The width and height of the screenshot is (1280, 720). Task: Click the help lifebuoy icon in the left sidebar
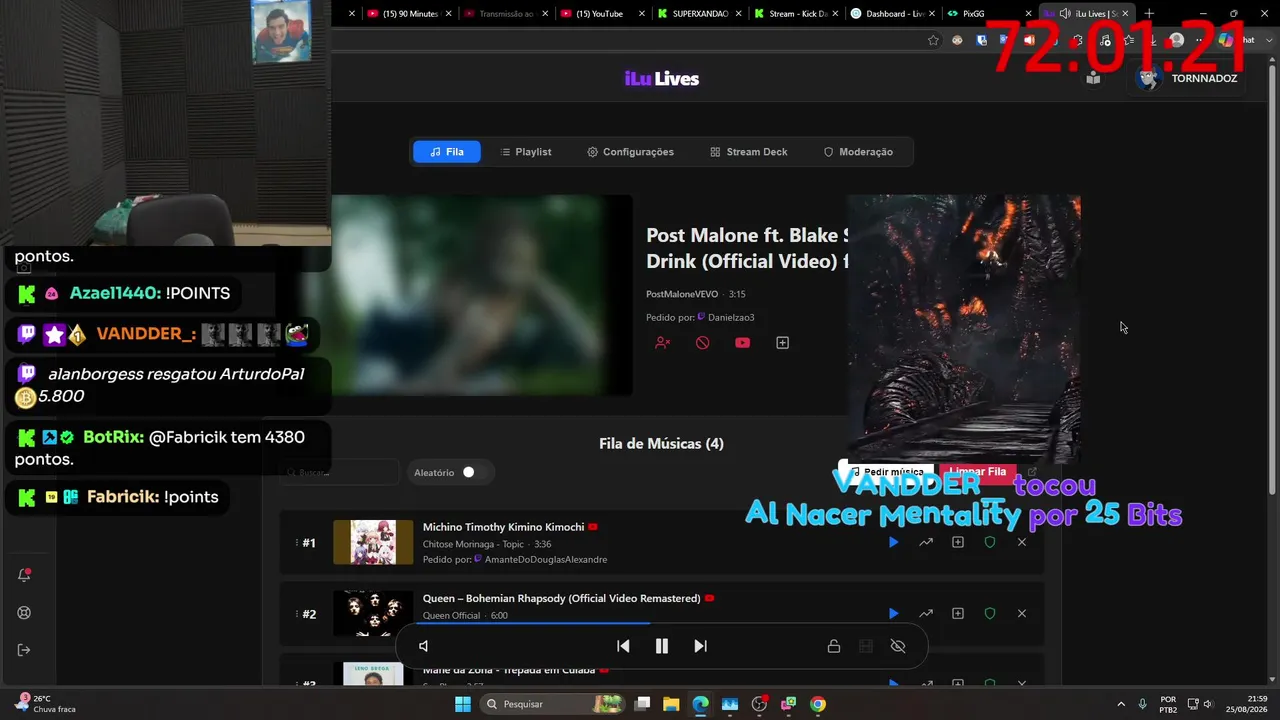25,613
